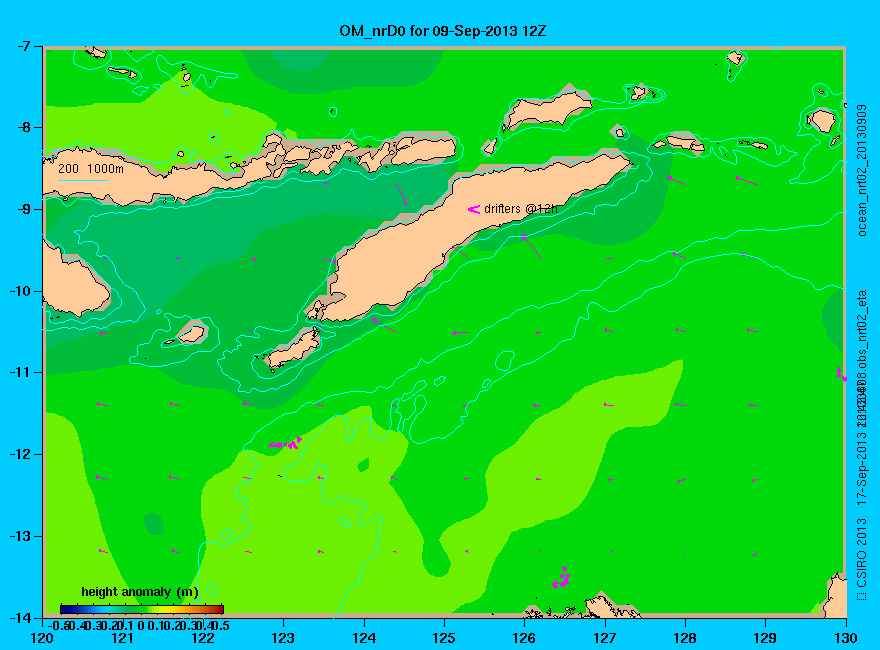Click the height anomaly color scale bar
The image size is (880, 650).
(142, 609)
